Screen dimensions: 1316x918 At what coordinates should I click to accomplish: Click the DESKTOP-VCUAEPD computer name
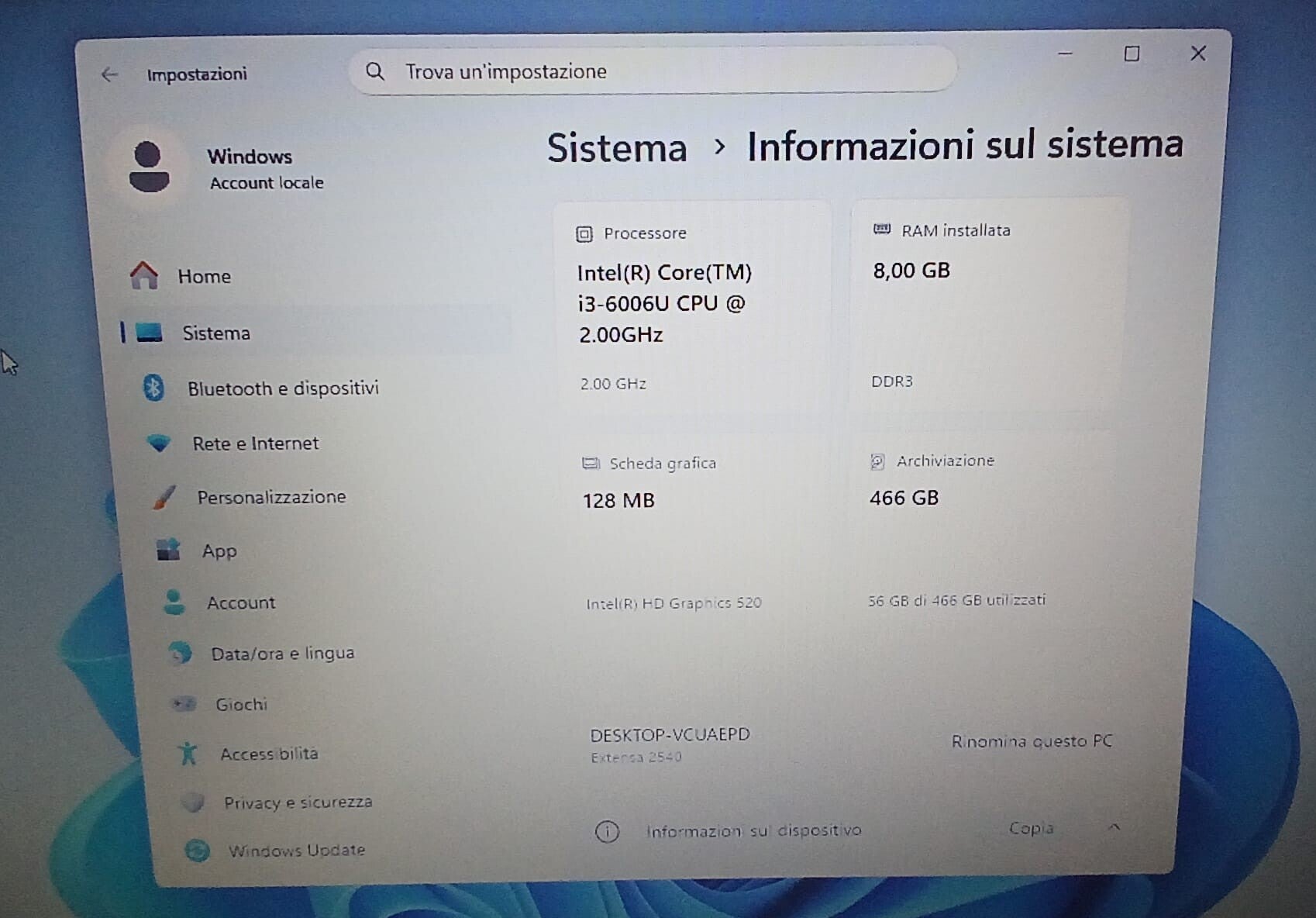coord(670,735)
